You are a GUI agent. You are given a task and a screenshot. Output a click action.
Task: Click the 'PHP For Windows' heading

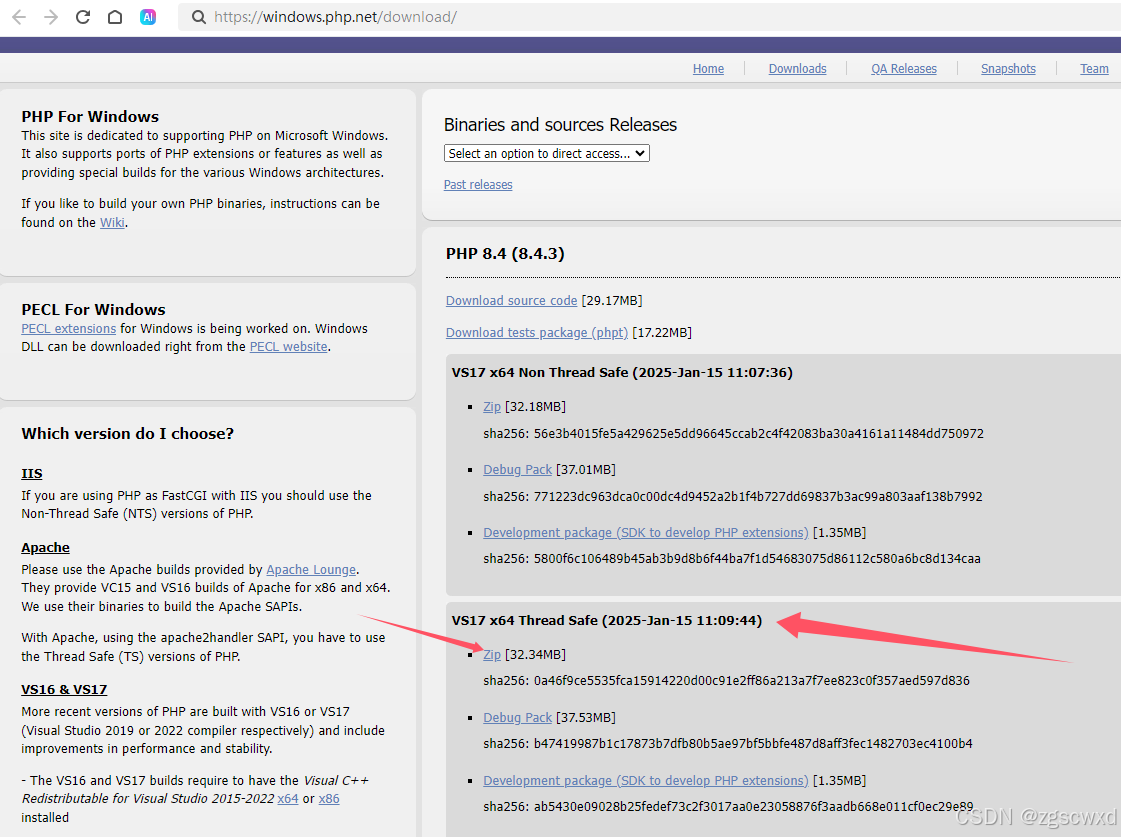(90, 117)
